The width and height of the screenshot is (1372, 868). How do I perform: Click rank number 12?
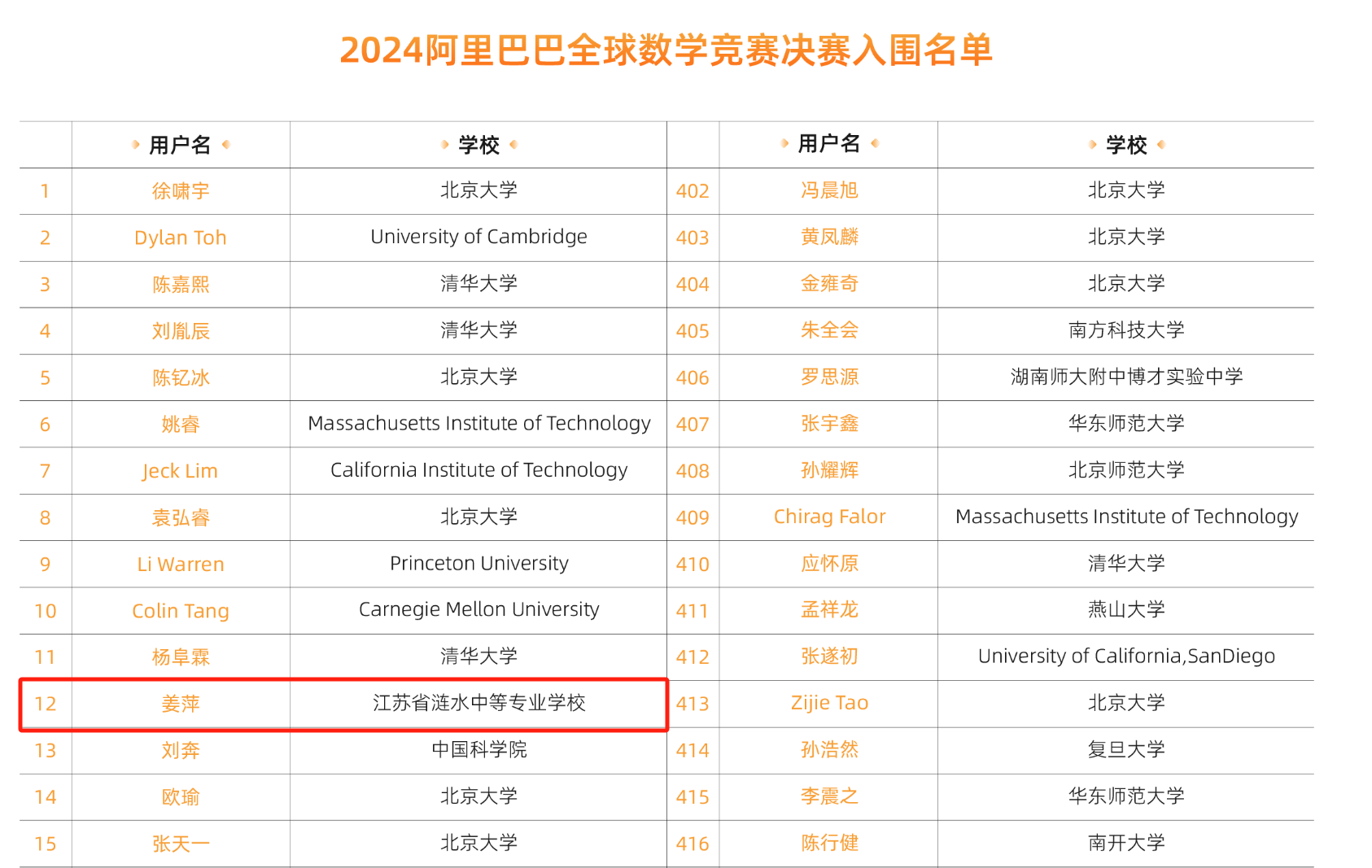click(x=46, y=704)
